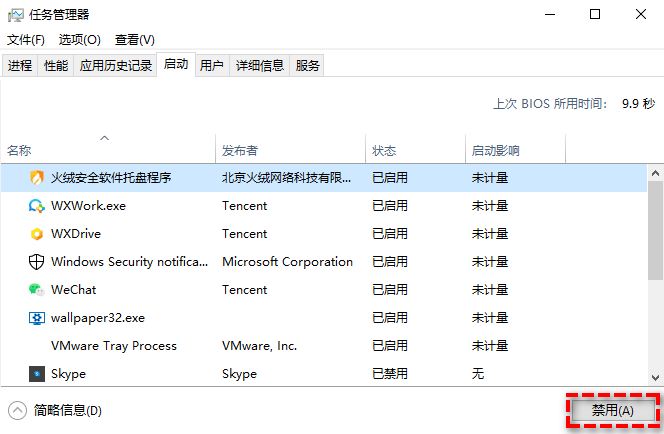Screen dimensions: 664x434
Task: Click the 简略信息(D) label
Action: [68, 410]
